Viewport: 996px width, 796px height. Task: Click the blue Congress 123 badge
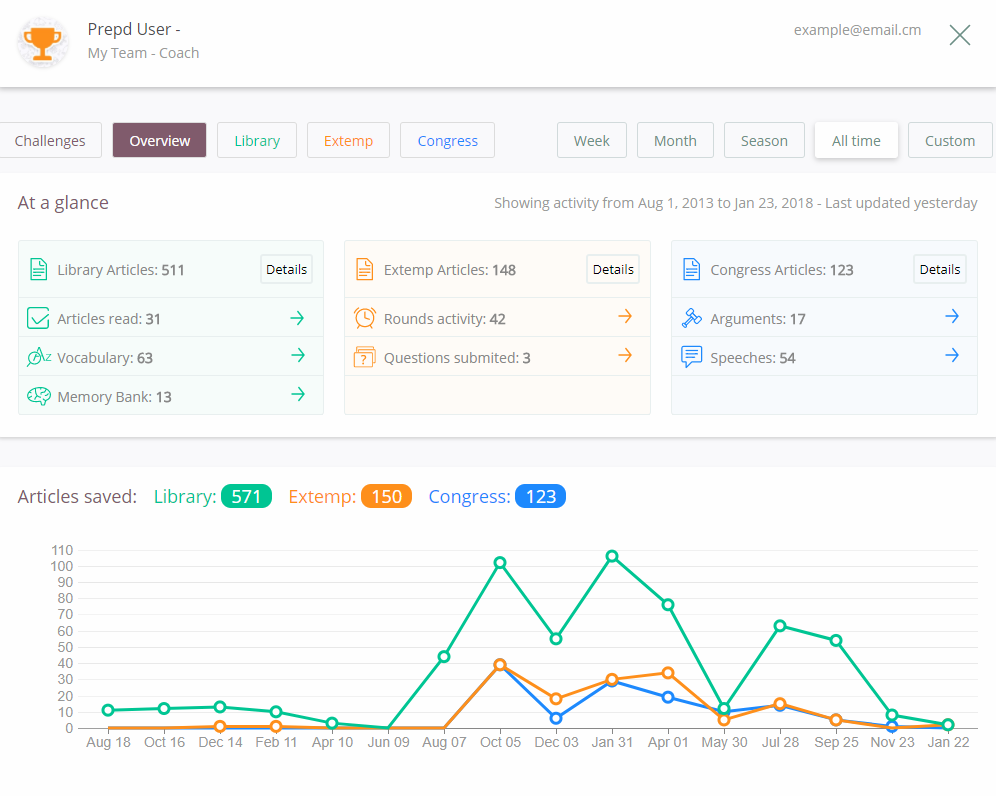point(541,496)
